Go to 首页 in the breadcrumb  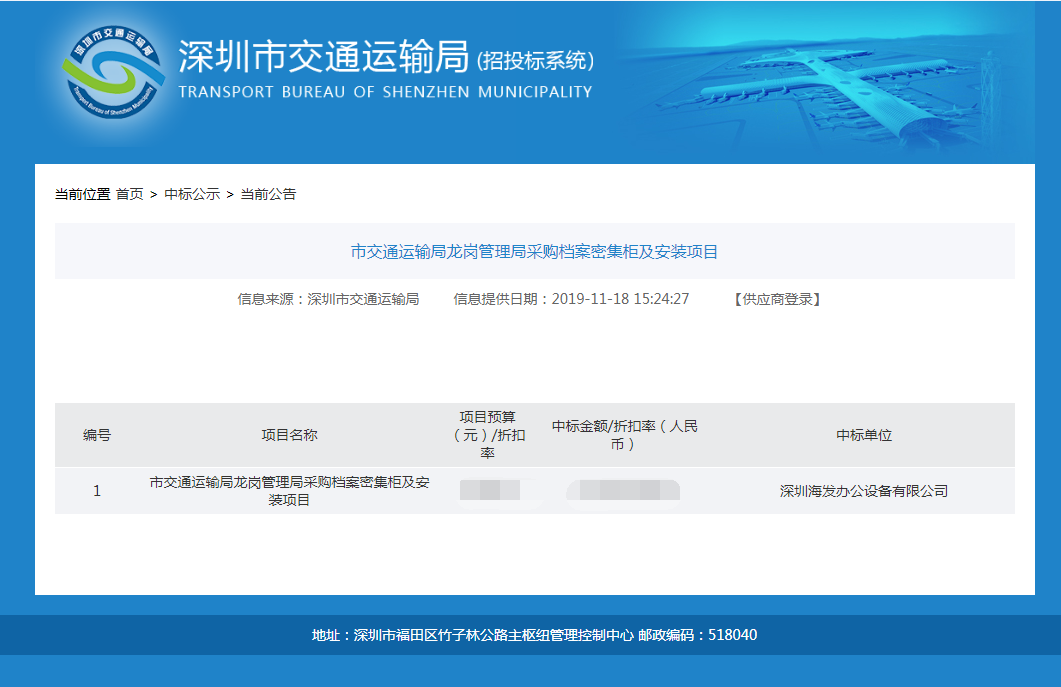pyautogui.click(x=129, y=194)
